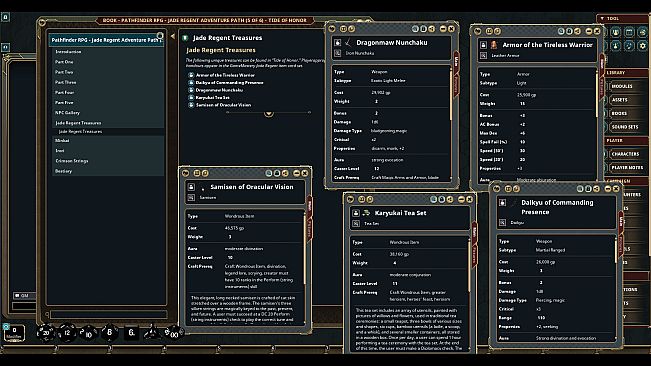651x366 pixels.
Task: Open the Sound Sets button
Action: [x=625, y=127]
